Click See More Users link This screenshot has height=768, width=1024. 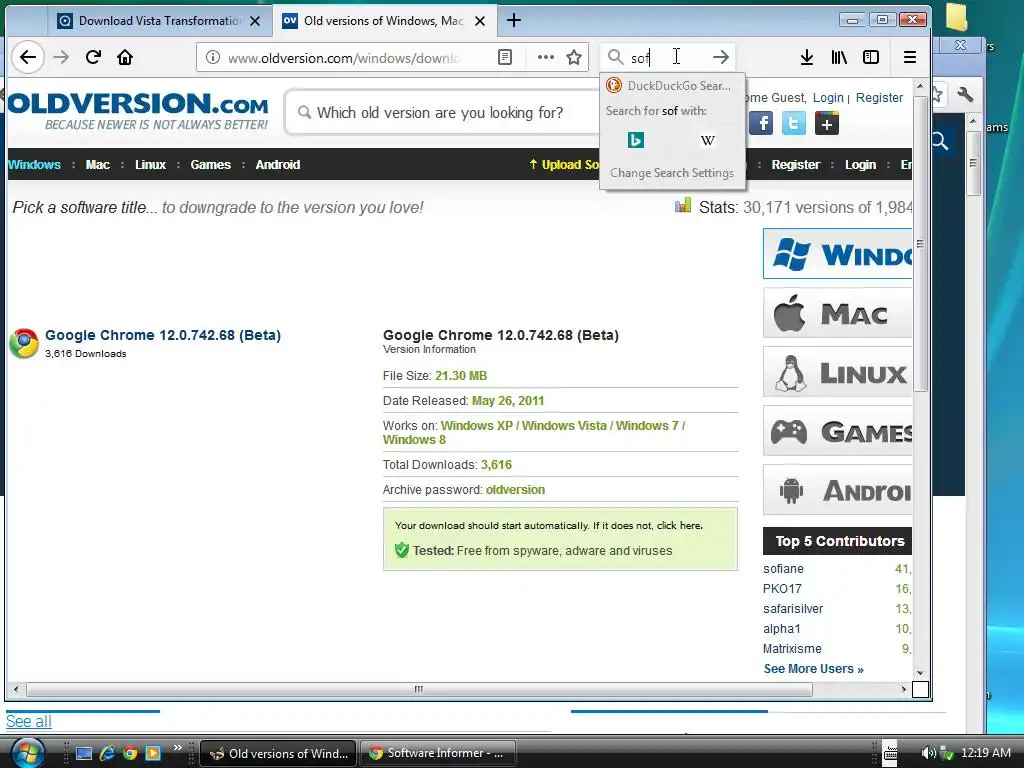[813, 669]
